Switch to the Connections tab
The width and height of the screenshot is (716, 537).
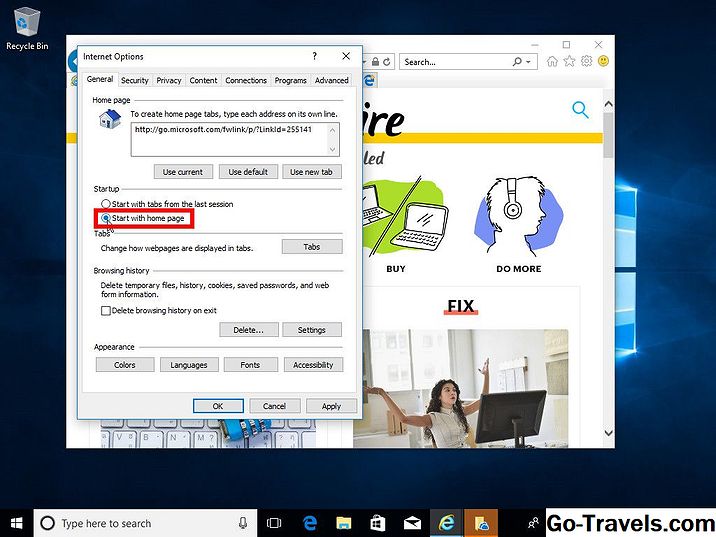pos(246,80)
